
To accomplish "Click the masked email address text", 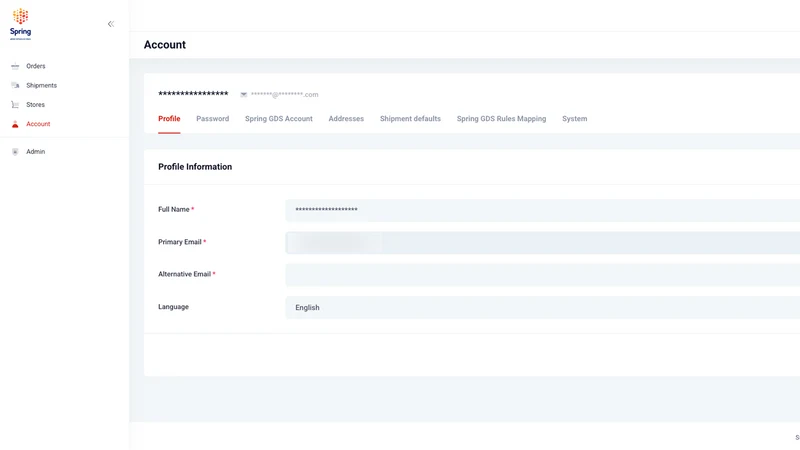I will tap(284, 94).
